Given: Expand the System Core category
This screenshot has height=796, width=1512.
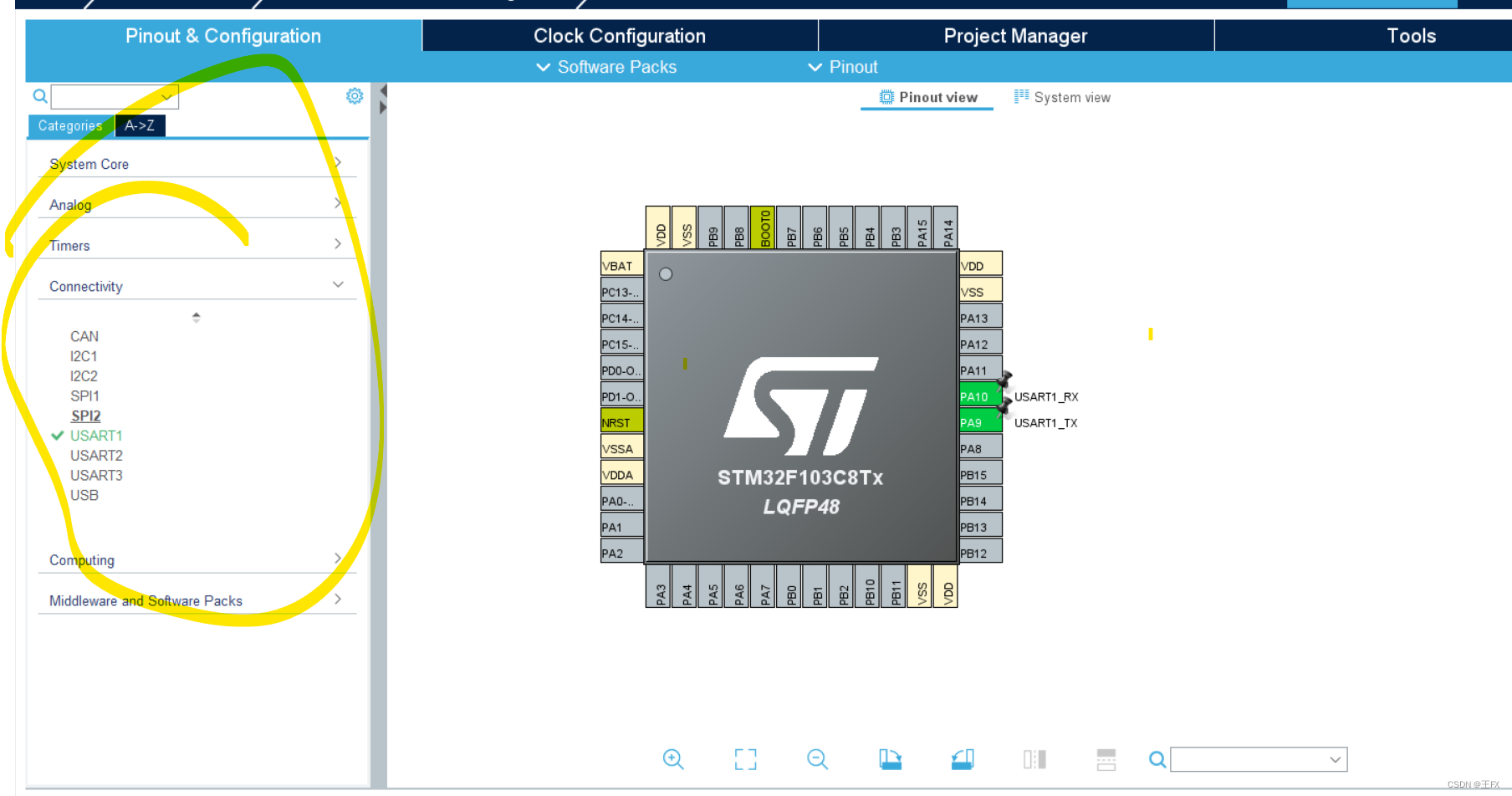Looking at the screenshot, I should tap(197, 164).
